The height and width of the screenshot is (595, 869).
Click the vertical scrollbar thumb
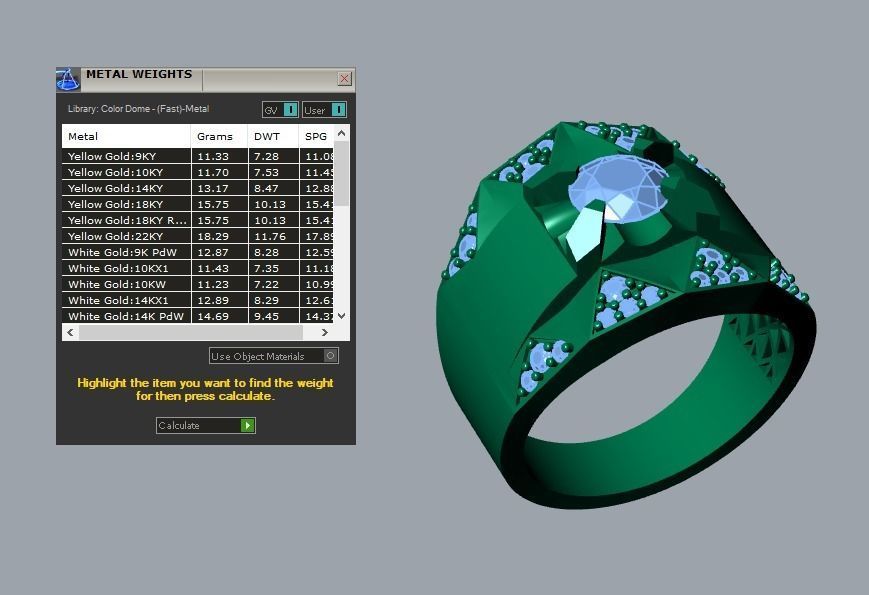341,173
